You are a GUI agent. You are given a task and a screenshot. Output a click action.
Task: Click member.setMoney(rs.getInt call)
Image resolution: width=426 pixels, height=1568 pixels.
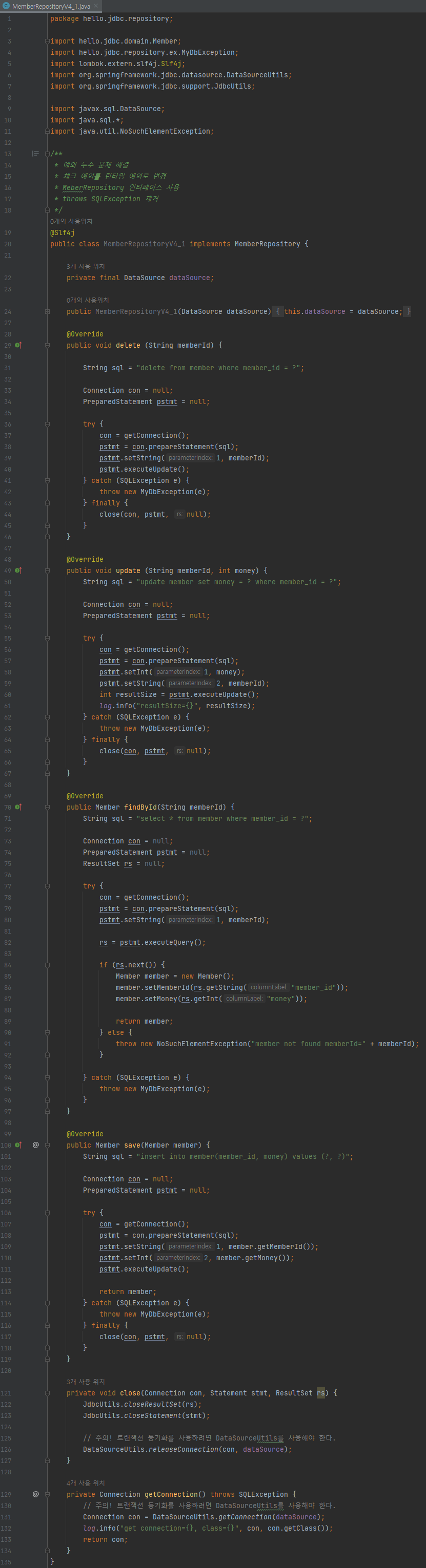pos(212,999)
